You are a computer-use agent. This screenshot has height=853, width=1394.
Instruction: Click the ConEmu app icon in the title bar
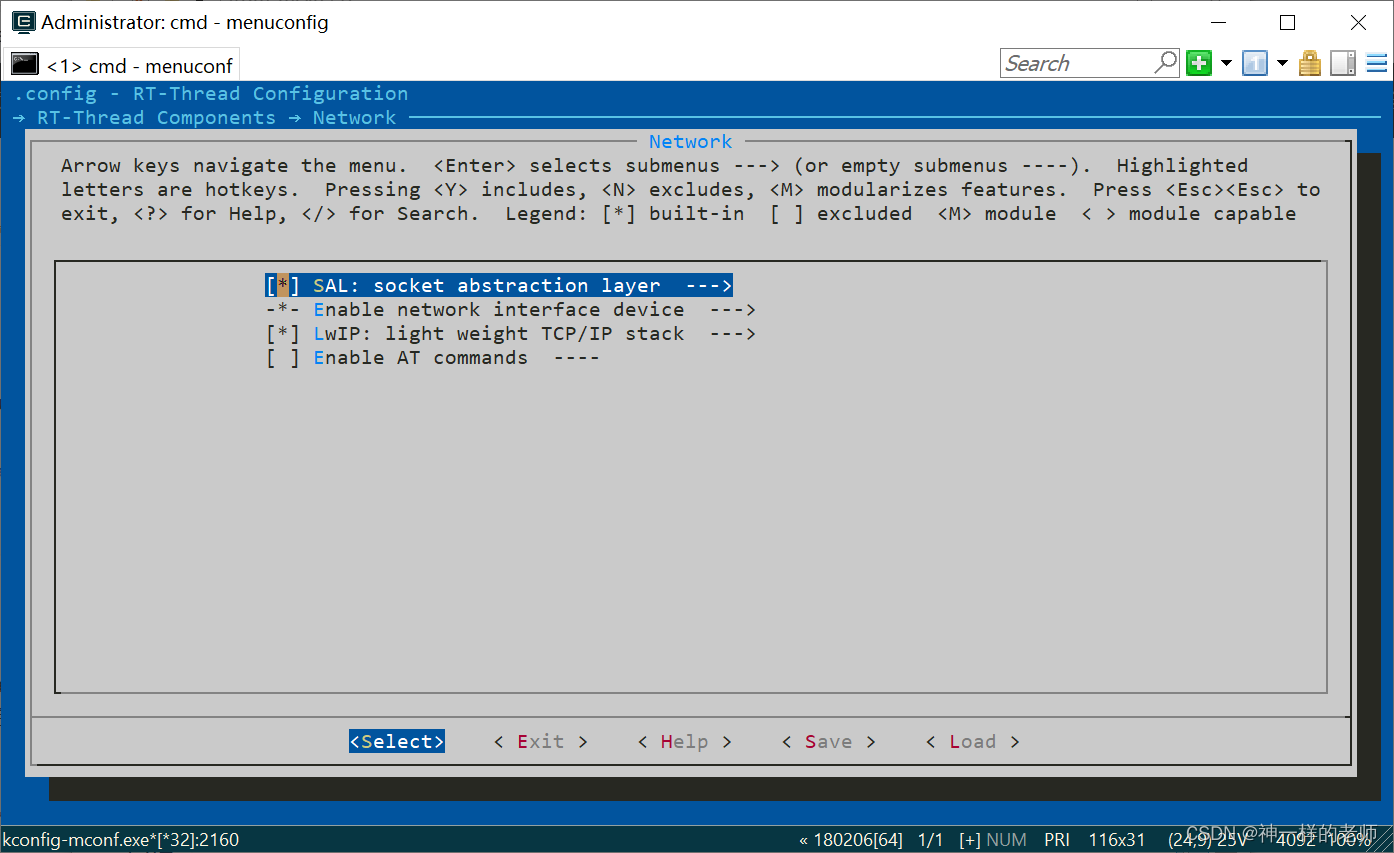(x=22, y=22)
